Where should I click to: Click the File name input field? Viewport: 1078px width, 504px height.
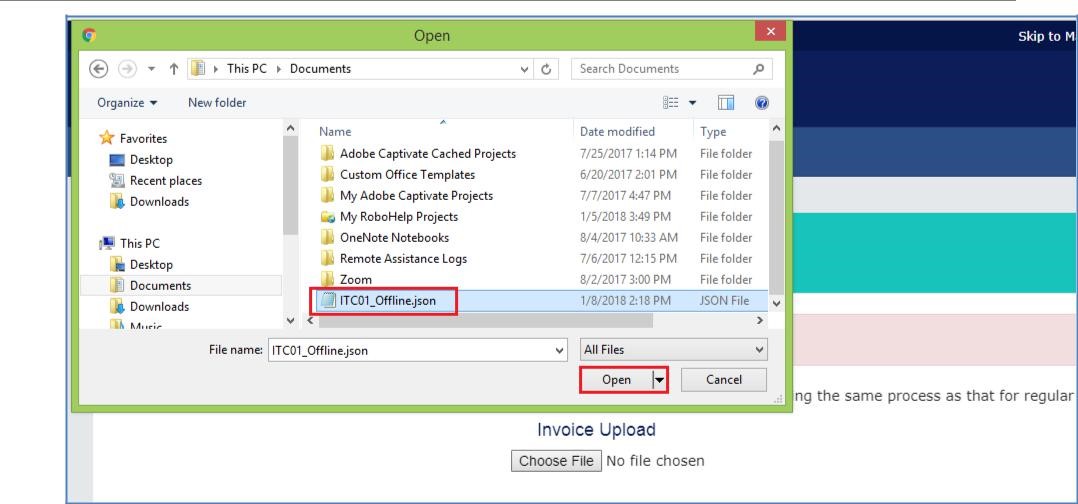coord(418,350)
